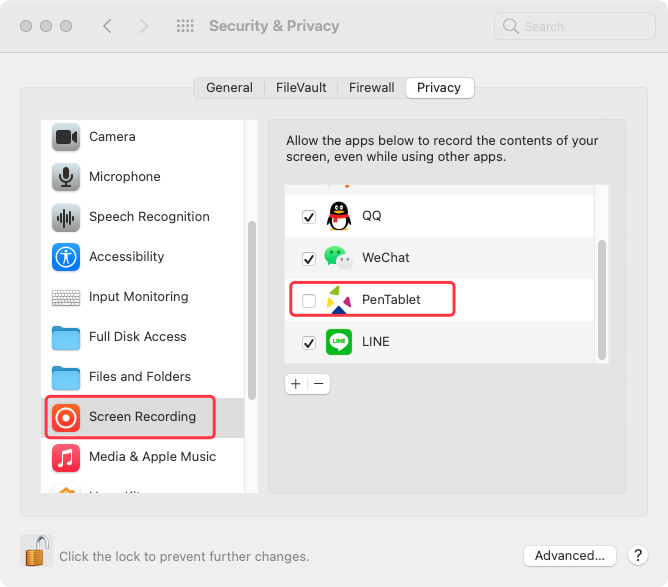Disable the WeChat checkbox

[x=309, y=259]
